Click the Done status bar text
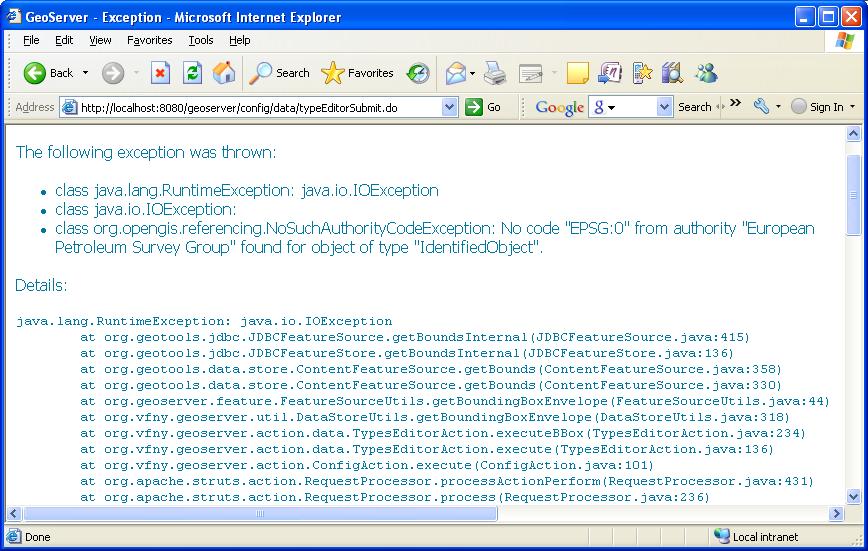Screen dimensions: 868x551 pos(38,537)
